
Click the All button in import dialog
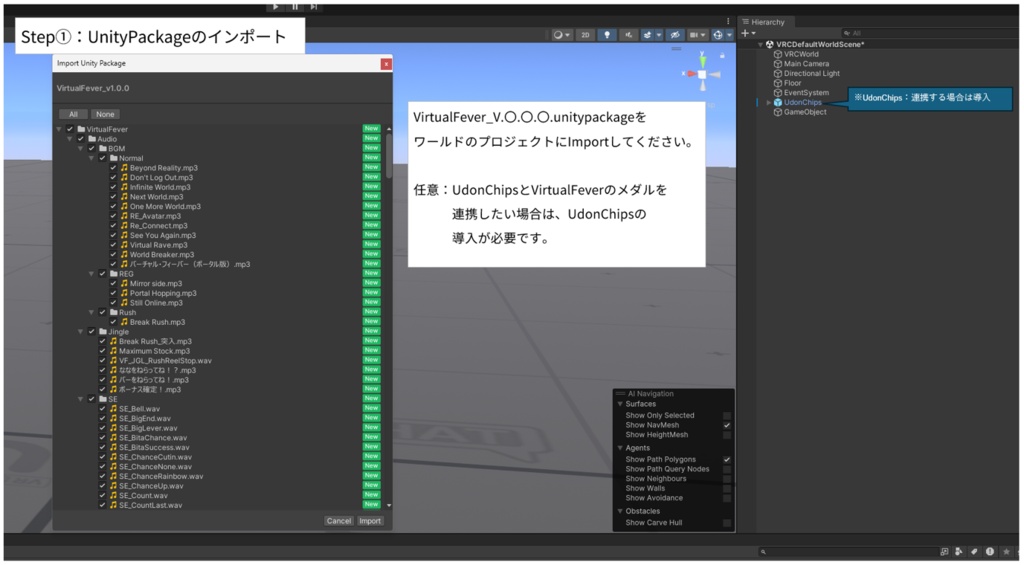[73, 114]
